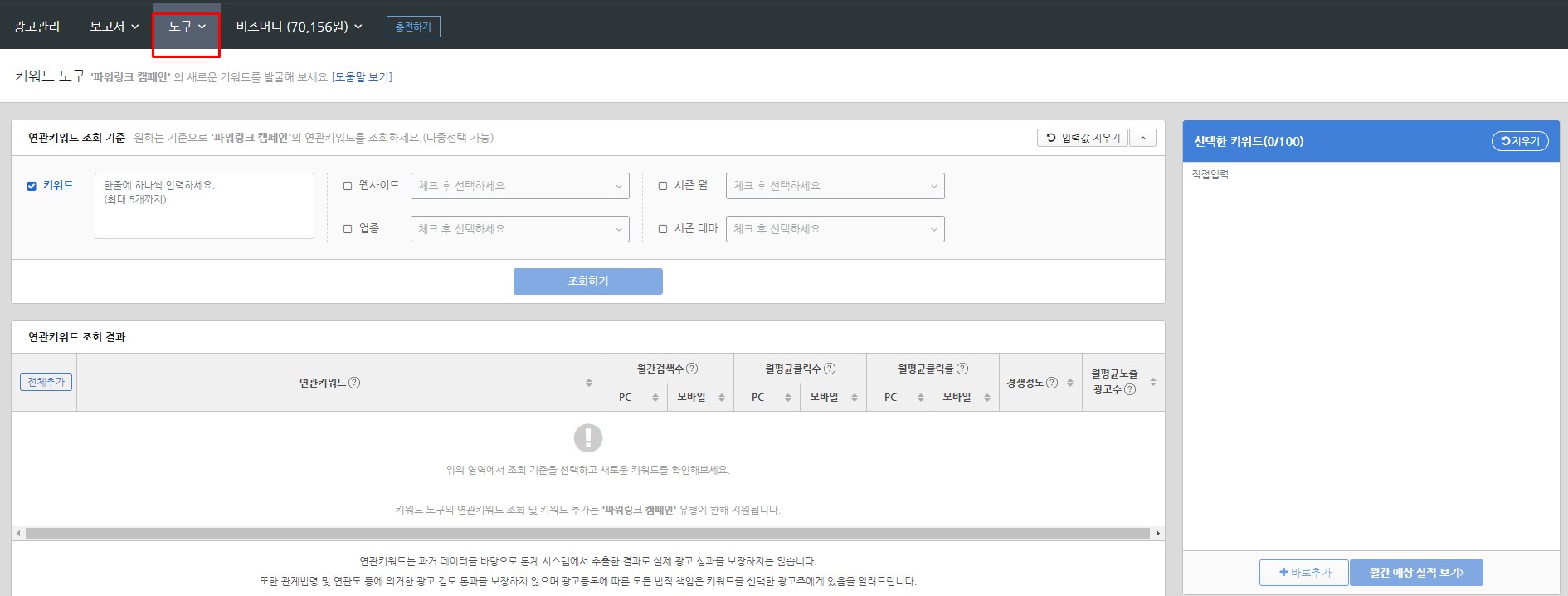The height and width of the screenshot is (596, 1568).
Task: Open the 도움말 보기 link
Action: pyautogui.click(x=362, y=76)
